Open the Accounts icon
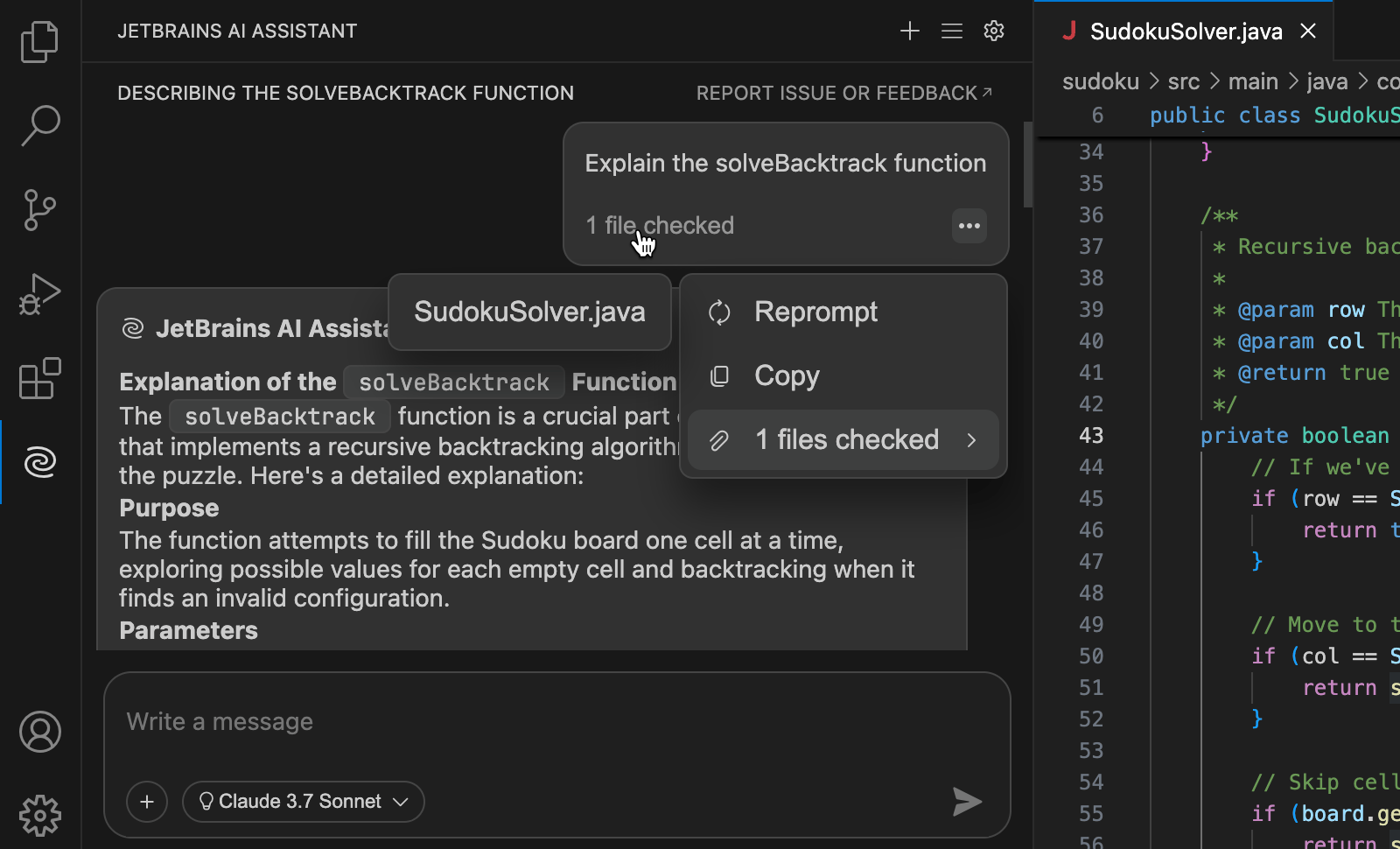Image resolution: width=1400 pixels, height=849 pixels. (x=39, y=732)
